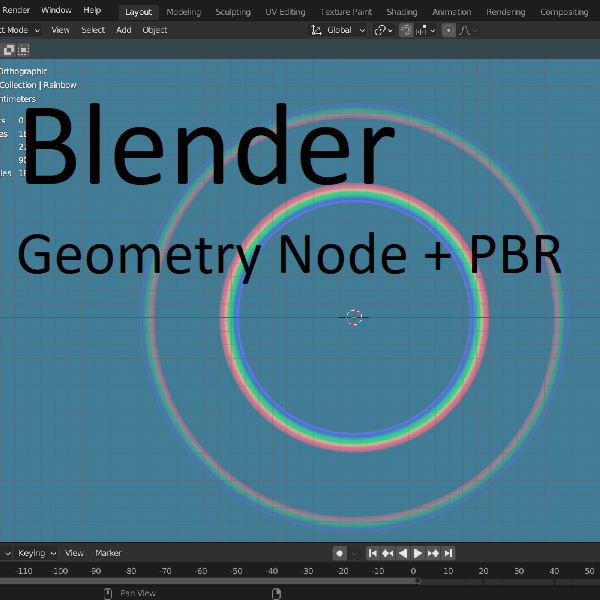This screenshot has width=600, height=600.
Task: Click the dashed square select mode icon
Action: tap(24, 50)
